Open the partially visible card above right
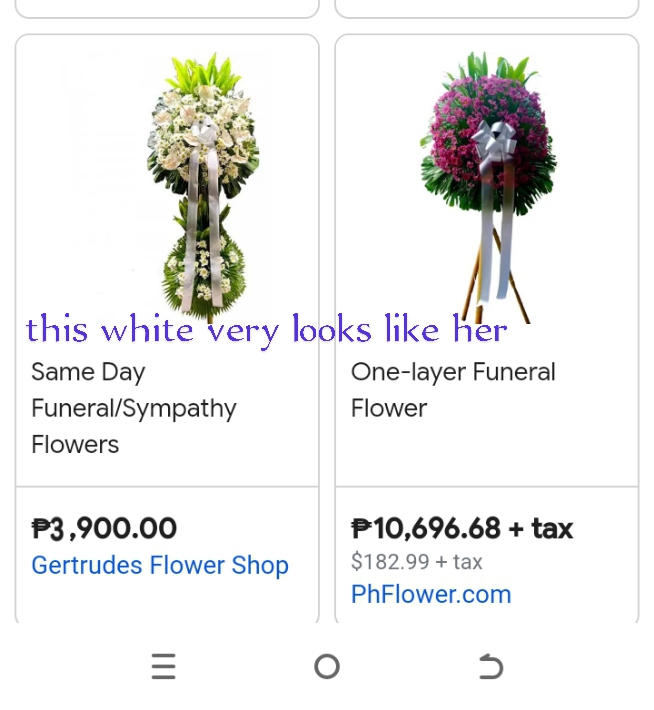This screenshot has width=654, height=710. (487, 9)
